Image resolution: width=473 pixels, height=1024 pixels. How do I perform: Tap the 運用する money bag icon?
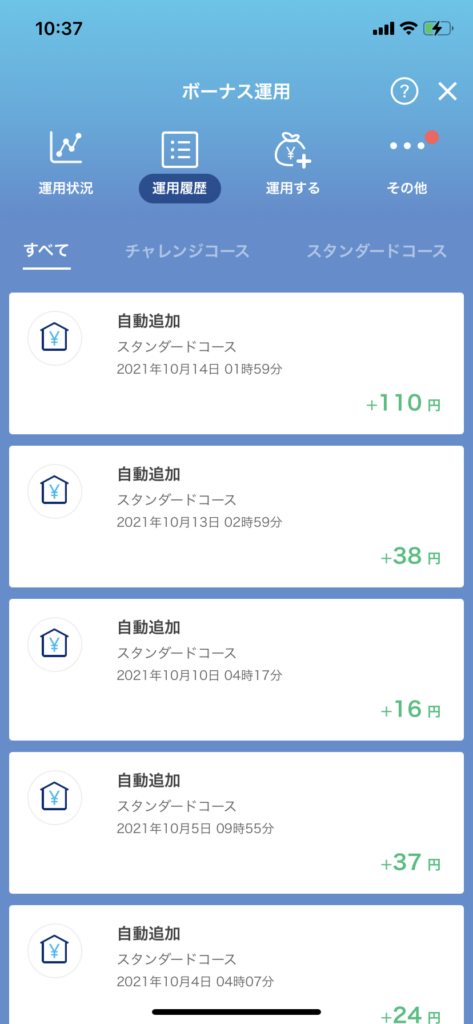(x=292, y=149)
